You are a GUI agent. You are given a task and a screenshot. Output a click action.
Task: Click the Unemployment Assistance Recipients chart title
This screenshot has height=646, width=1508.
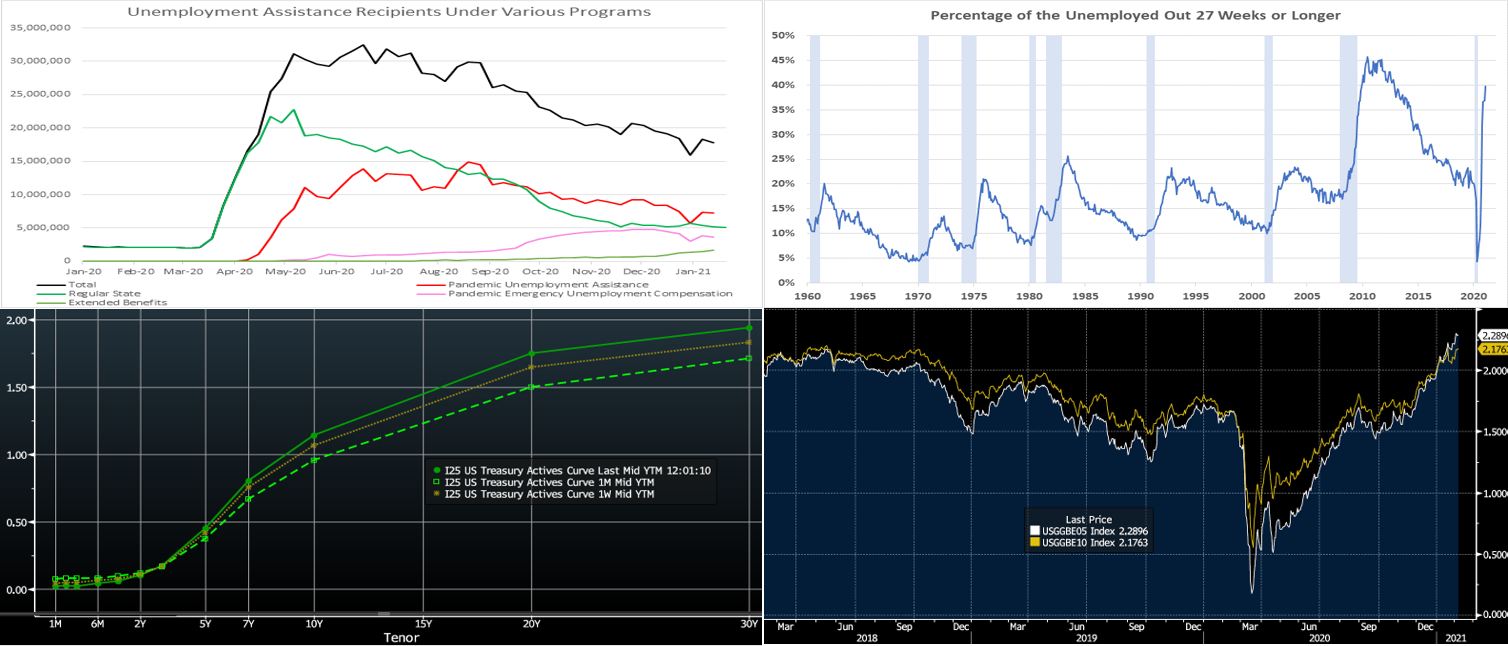(389, 12)
